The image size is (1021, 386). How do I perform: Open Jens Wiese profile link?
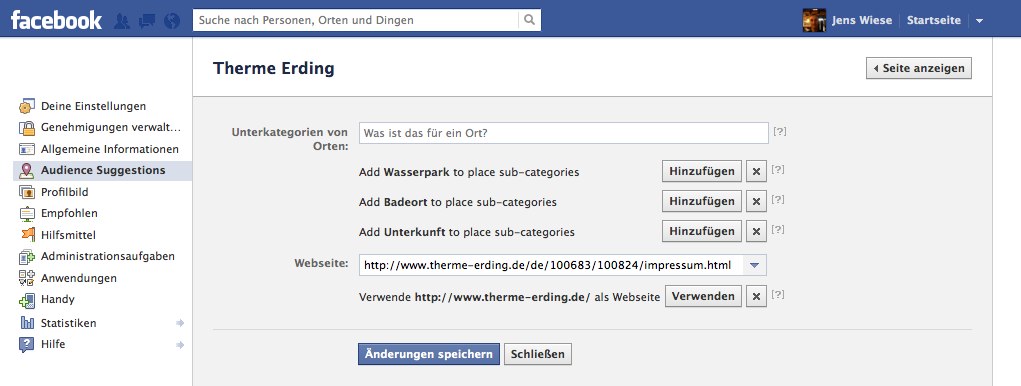point(862,20)
